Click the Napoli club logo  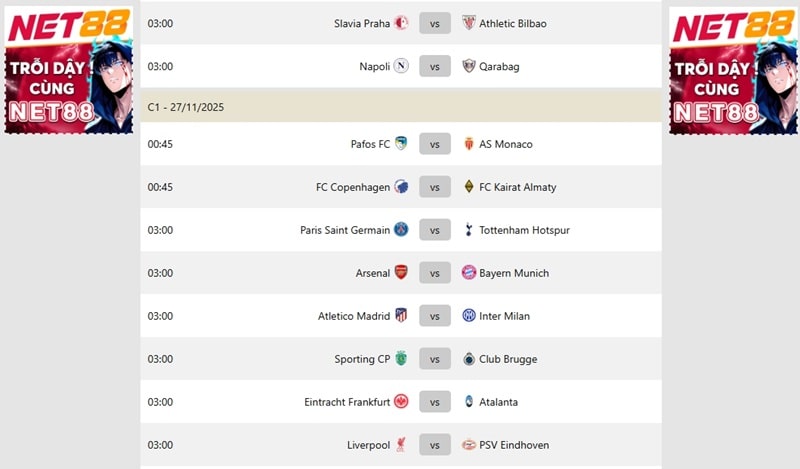click(401, 66)
